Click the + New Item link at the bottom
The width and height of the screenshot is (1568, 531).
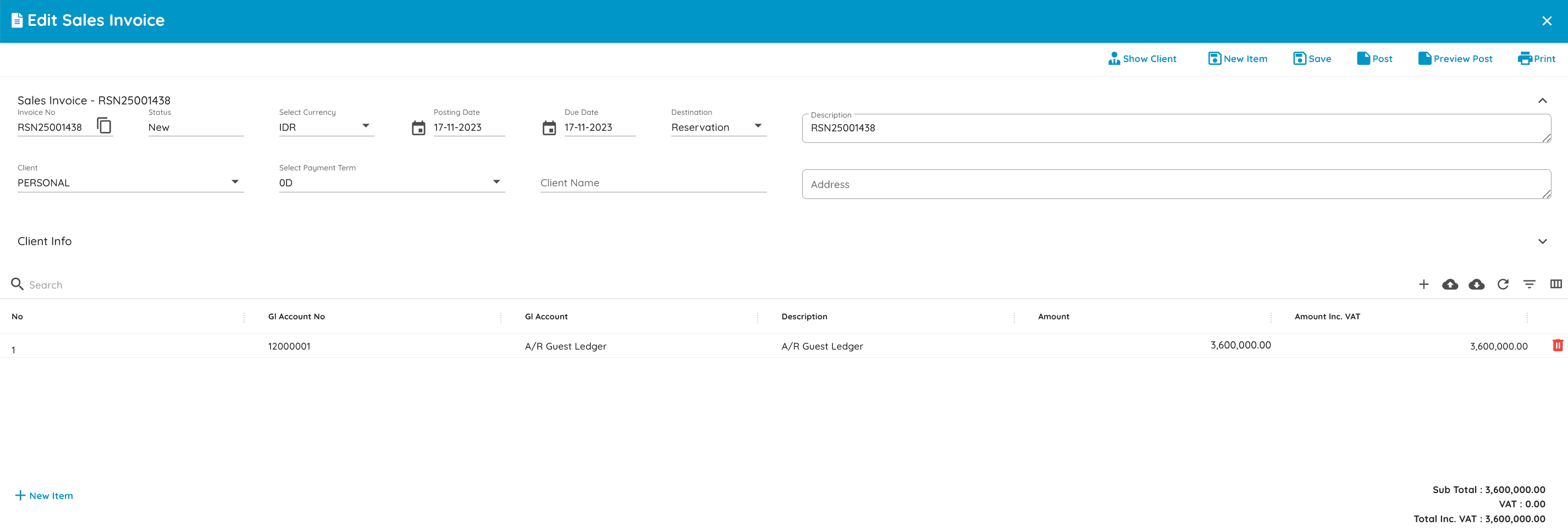44,496
